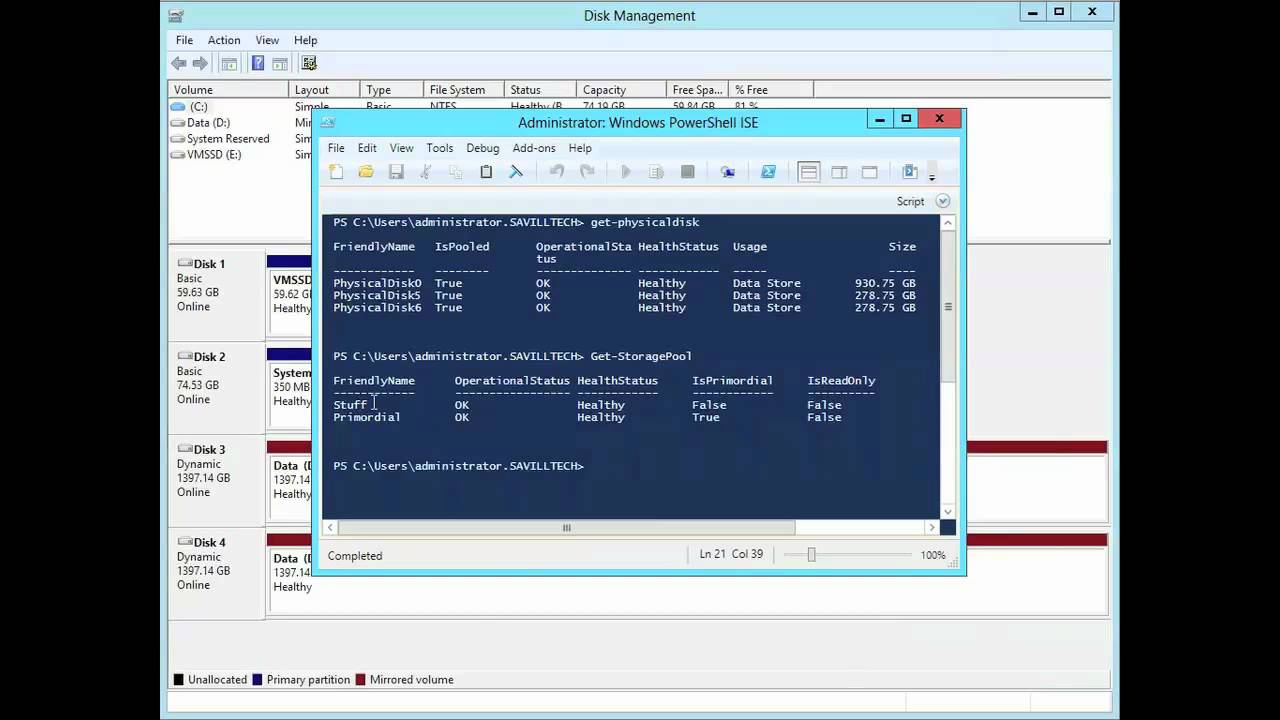Open File menu in Disk Management
This screenshot has height=720, width=1280.
pyautogui.click(x=185, y=40)
